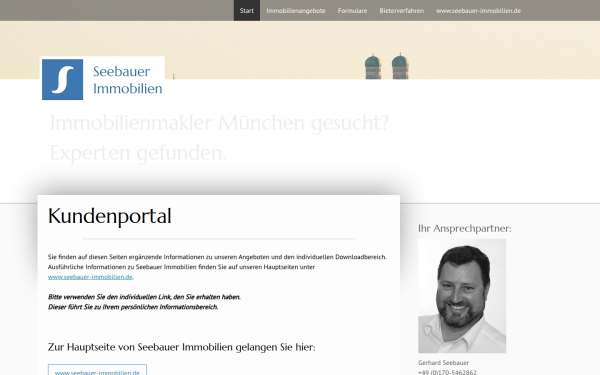Image resolution: width=600 pixels, height=375 pixels.
Task: Click the 'Ihr Ansprechpartner:' heading
Action: [x=465, y=228]
